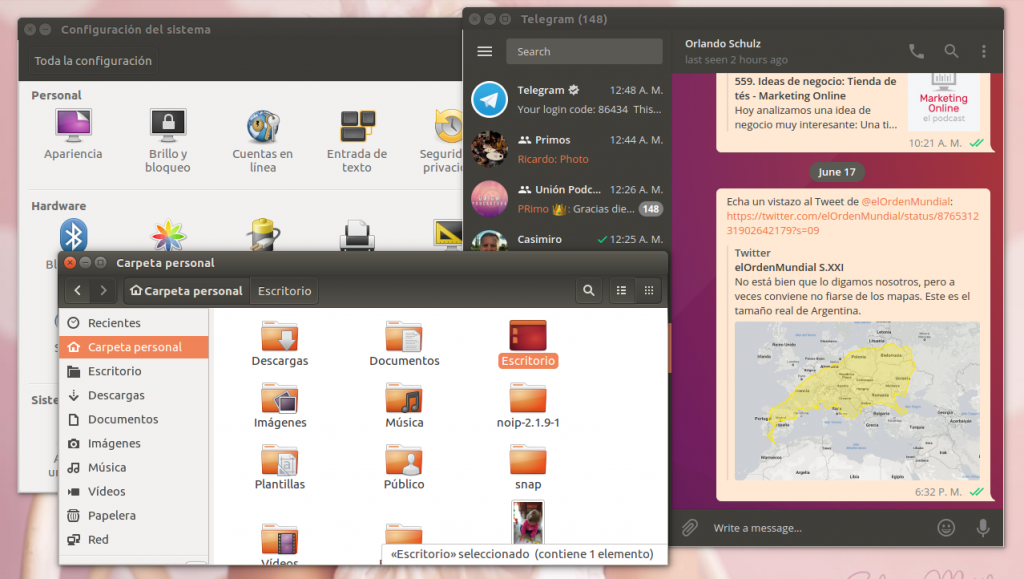Select the Escritorio folder icon

[x=528, y=336]
